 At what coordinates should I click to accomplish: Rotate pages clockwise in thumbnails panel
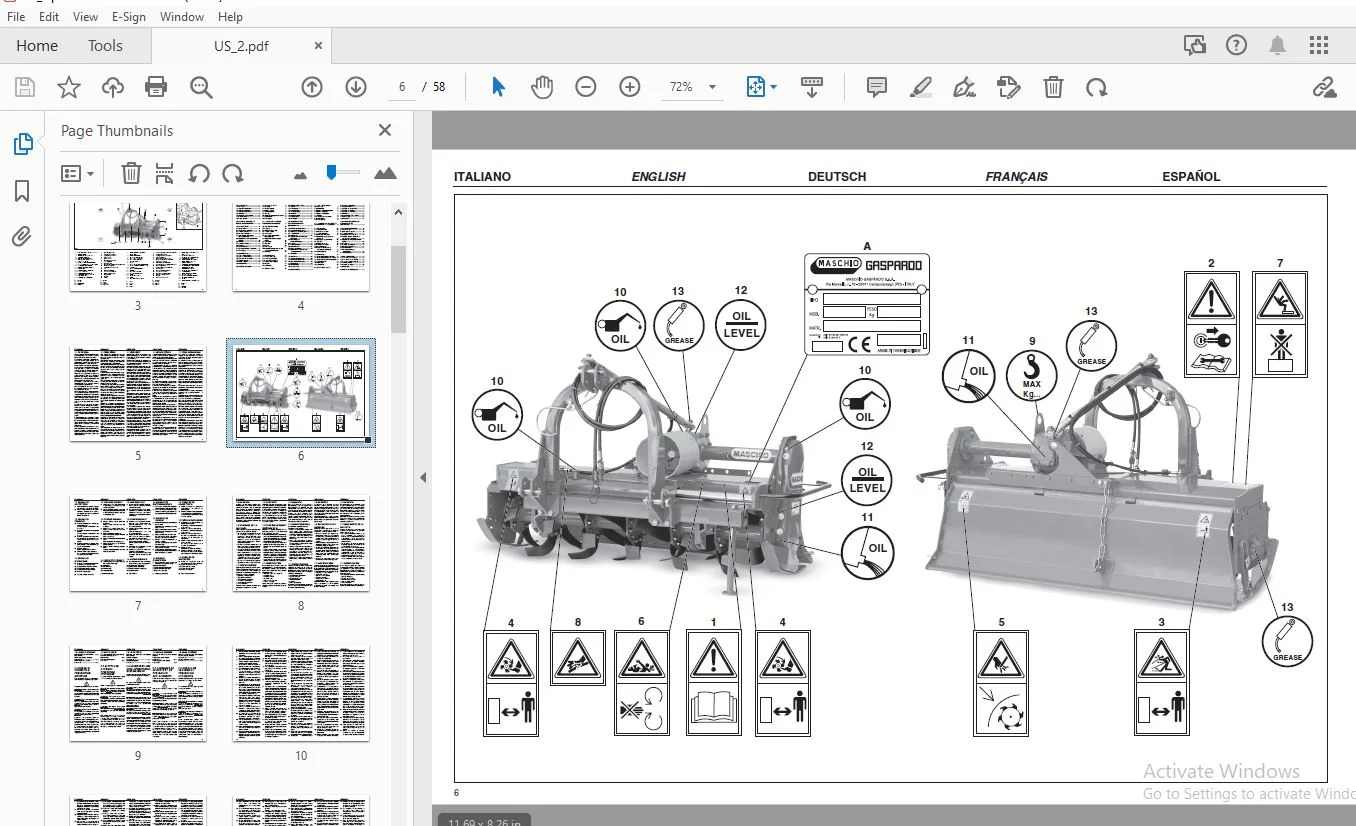(x=233, y=173)
